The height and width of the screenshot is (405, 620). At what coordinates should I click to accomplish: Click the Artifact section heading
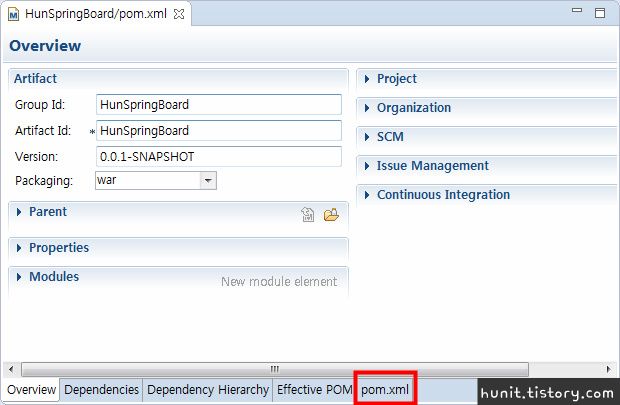(35, 79)
